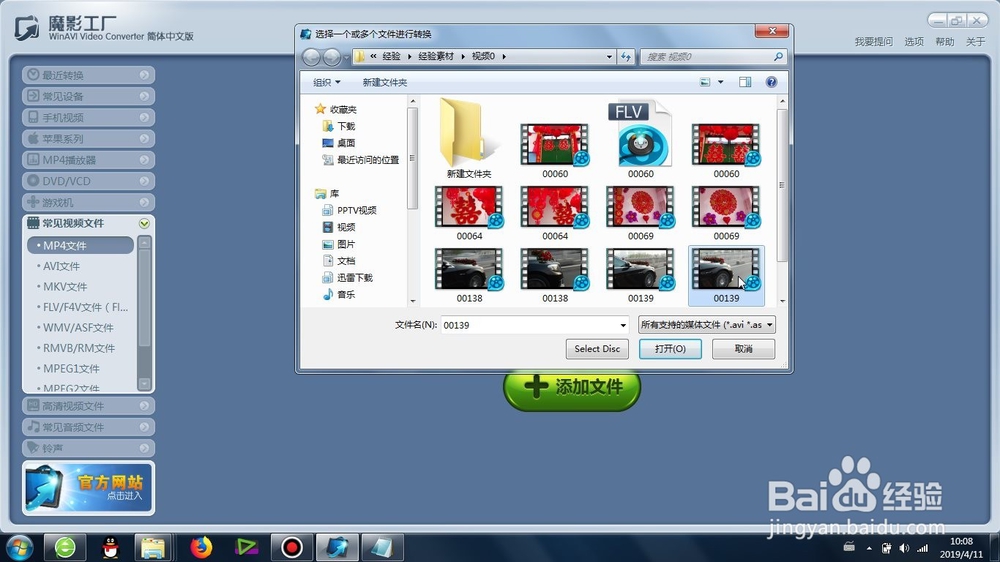Click the 取消 button
The height and width of the screenshot is (562, 1000).
point(744,349)
